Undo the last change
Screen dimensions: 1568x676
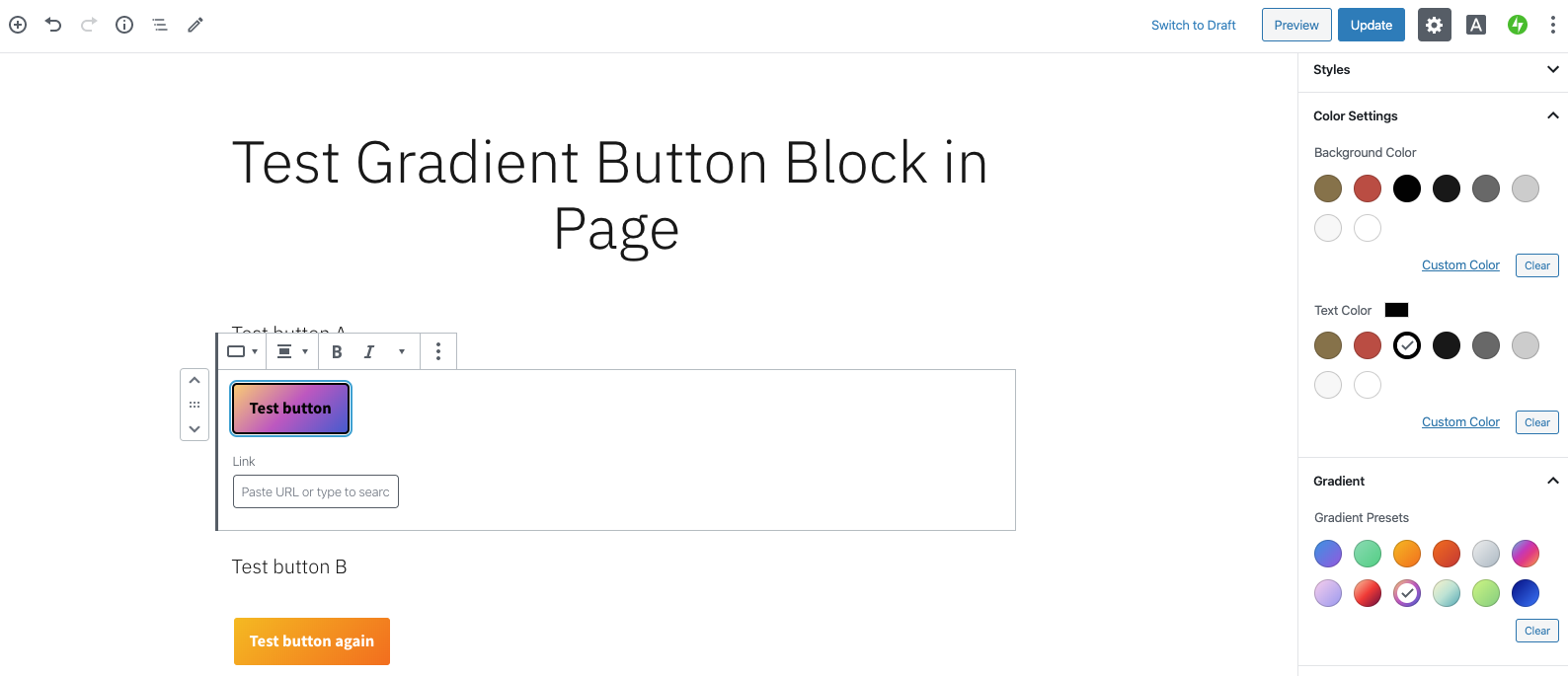pos(52,25)
